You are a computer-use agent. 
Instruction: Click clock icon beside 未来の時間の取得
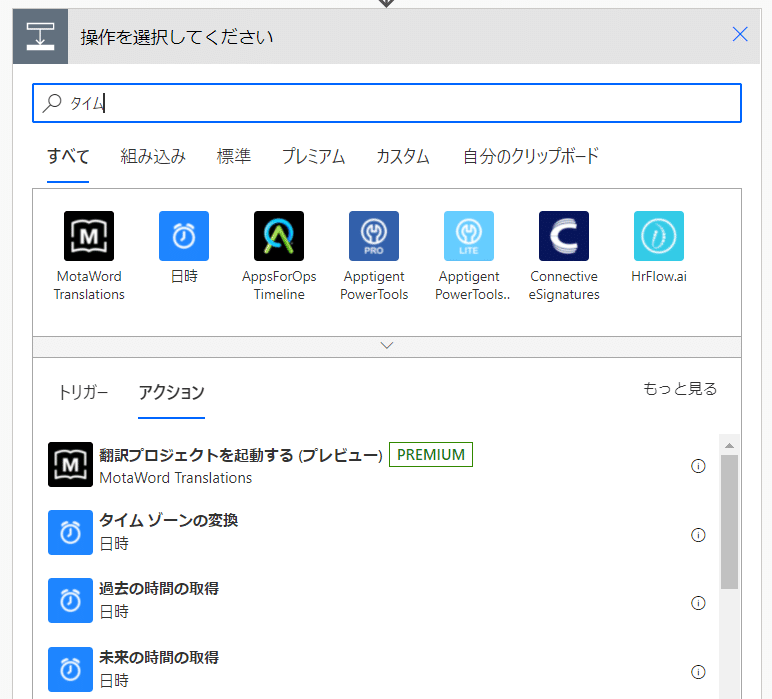[70, 669]
